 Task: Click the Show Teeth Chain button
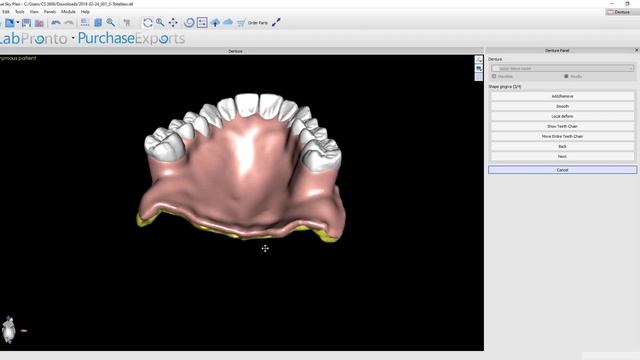(x=562, y=127)
